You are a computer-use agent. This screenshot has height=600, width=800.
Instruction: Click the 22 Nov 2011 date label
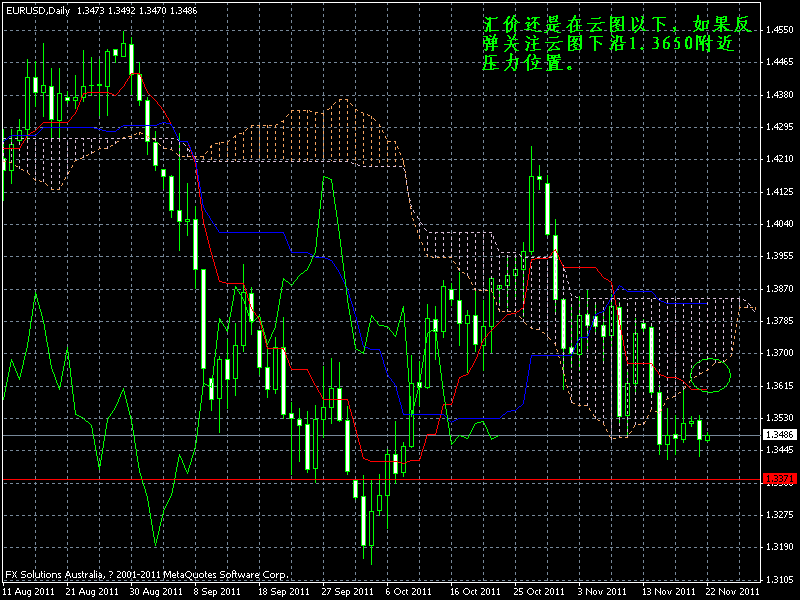[732, 592]
